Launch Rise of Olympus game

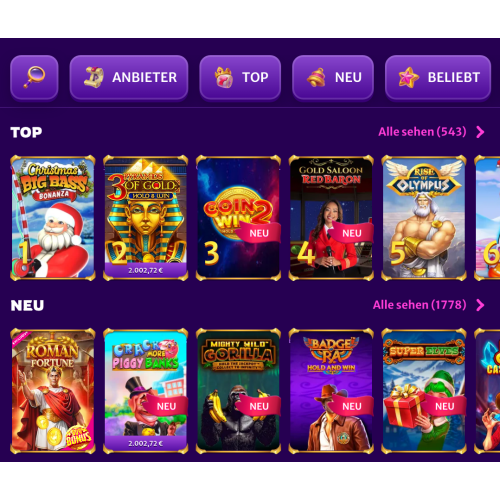[424, 218]
